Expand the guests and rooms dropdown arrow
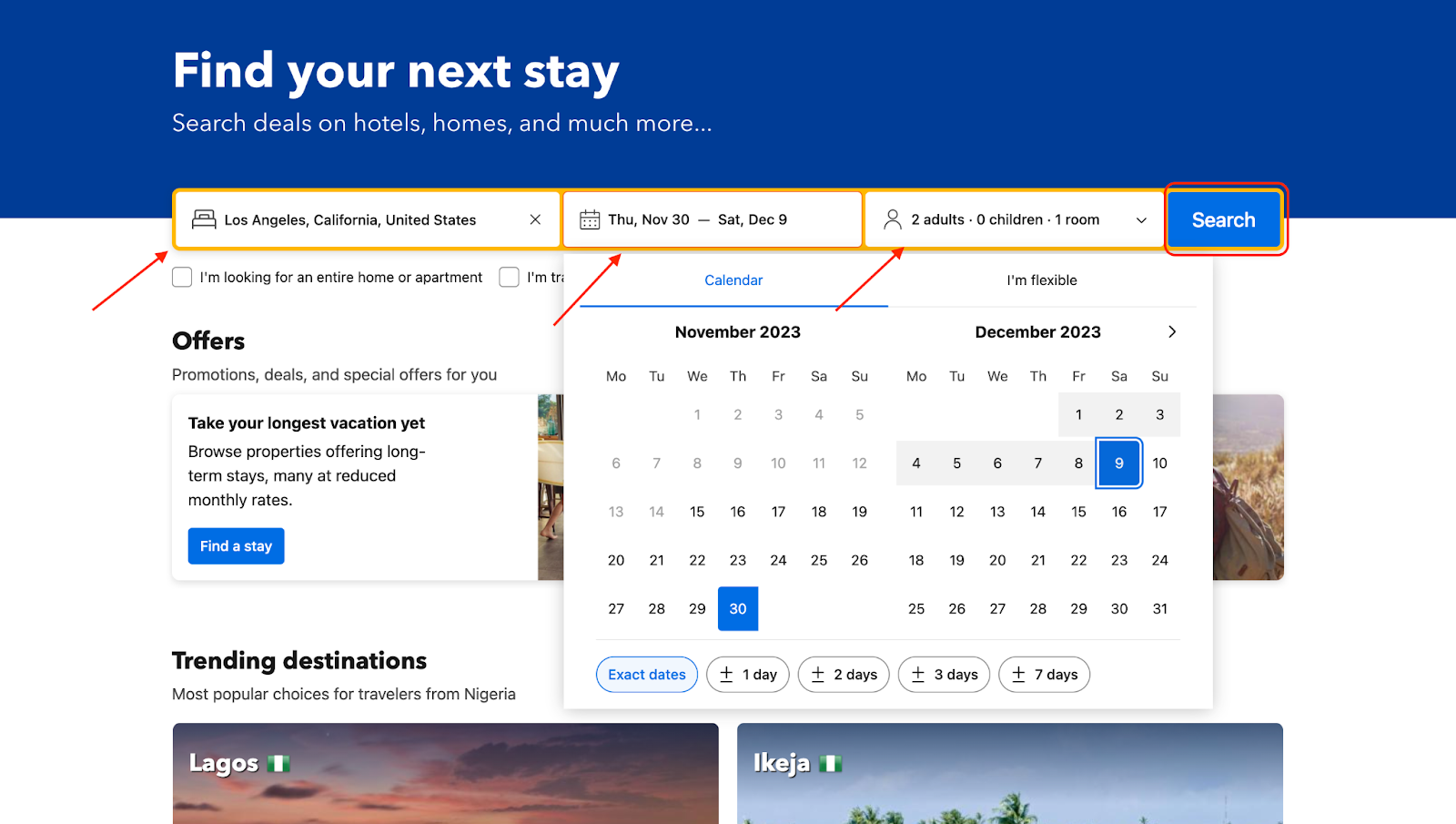 click(x=1141, y=220)
